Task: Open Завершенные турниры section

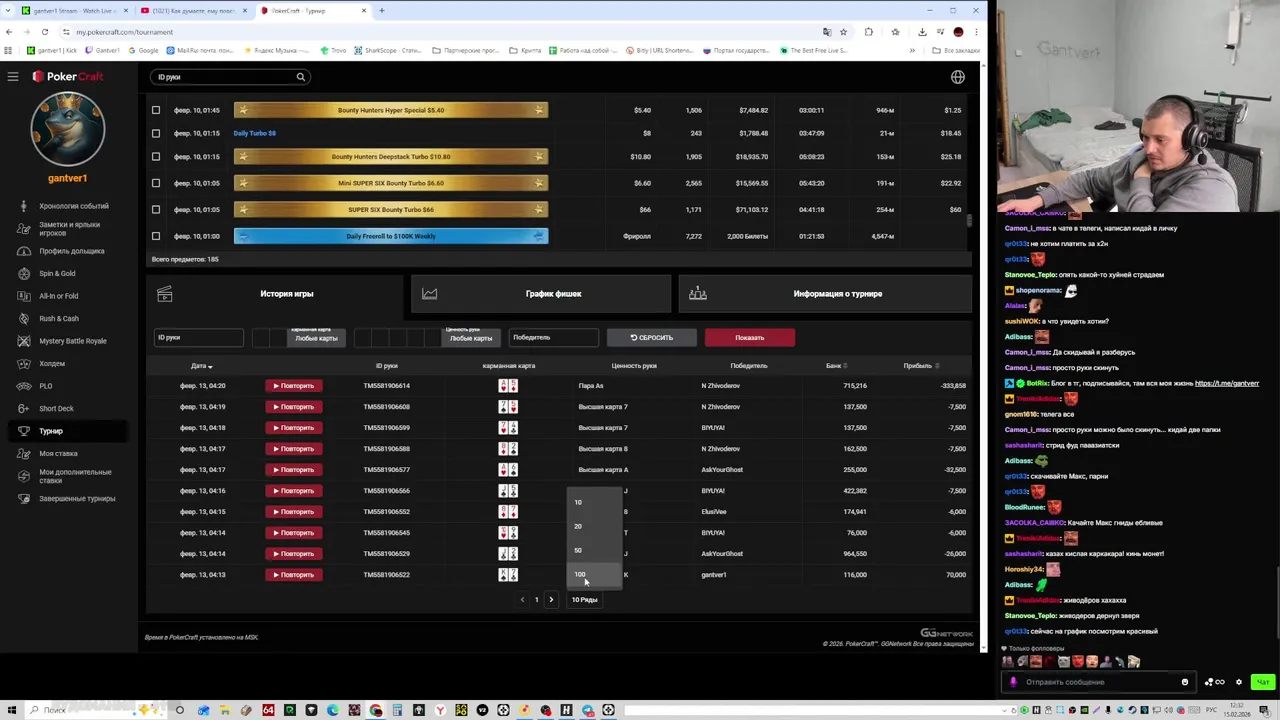Action: [77, 498]
